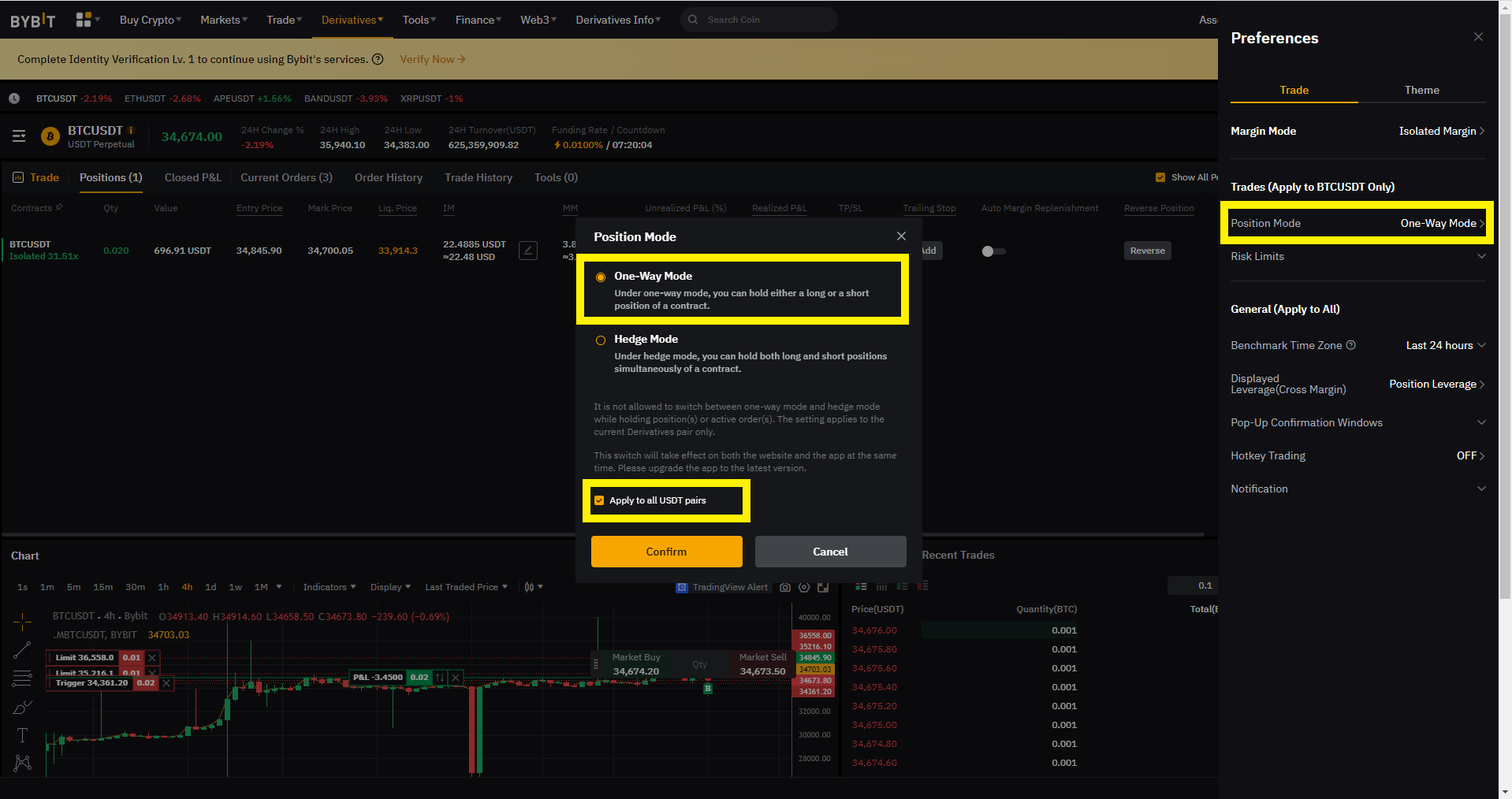Click the search magnifier icon
This screenshot has height=799, width=1512.
tap(693, 20)
